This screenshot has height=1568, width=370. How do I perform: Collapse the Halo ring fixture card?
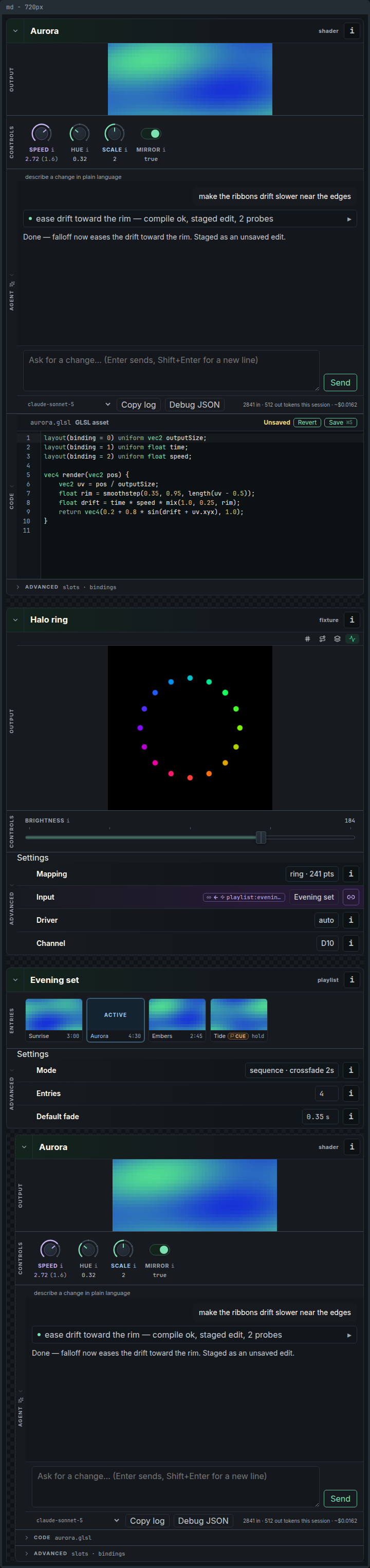click(15, 619)
